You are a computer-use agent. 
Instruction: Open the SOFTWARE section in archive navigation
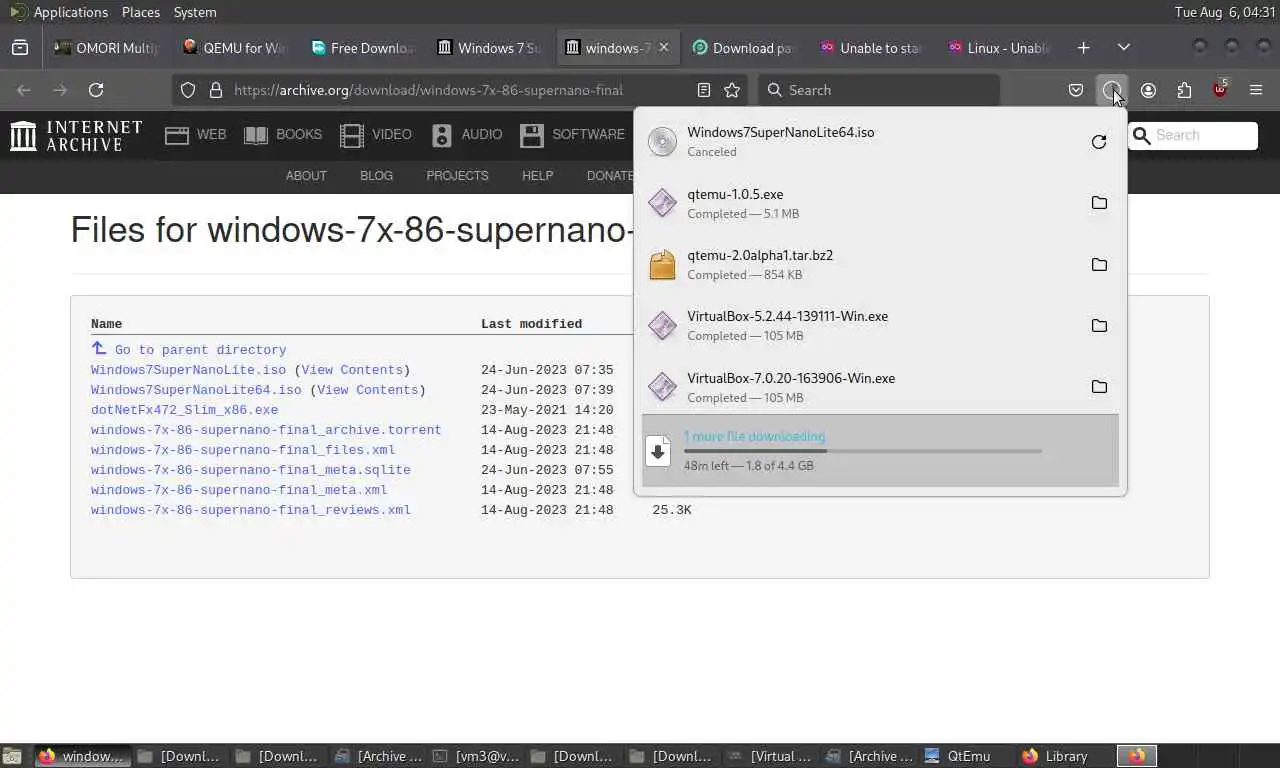click(572, 134)
